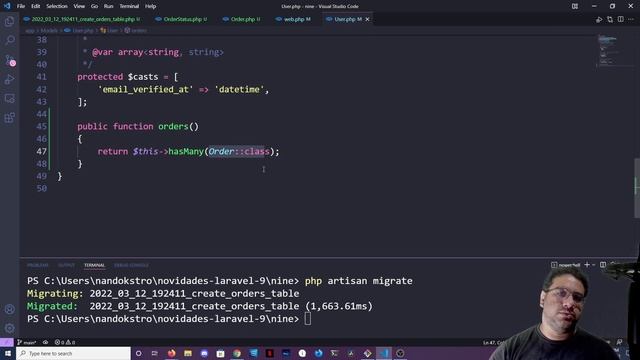Click line number 50 in the gutter
Screen dimensions: 640x360
(42, 189)
